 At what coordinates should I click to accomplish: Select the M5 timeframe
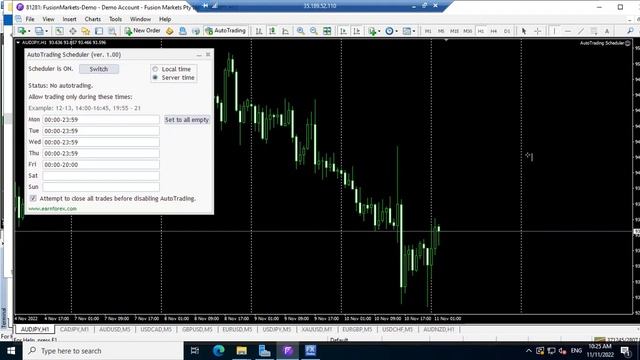point(441,31)
